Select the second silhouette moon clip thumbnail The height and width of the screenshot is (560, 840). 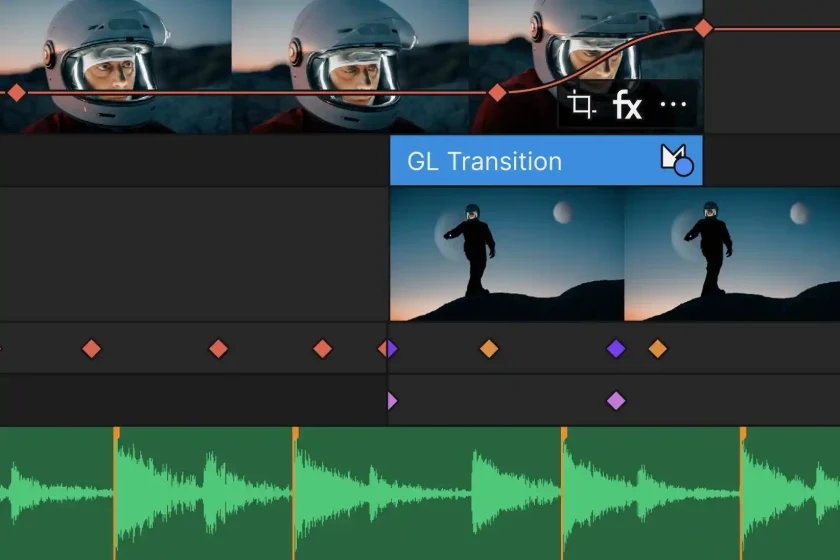[732, 254]
